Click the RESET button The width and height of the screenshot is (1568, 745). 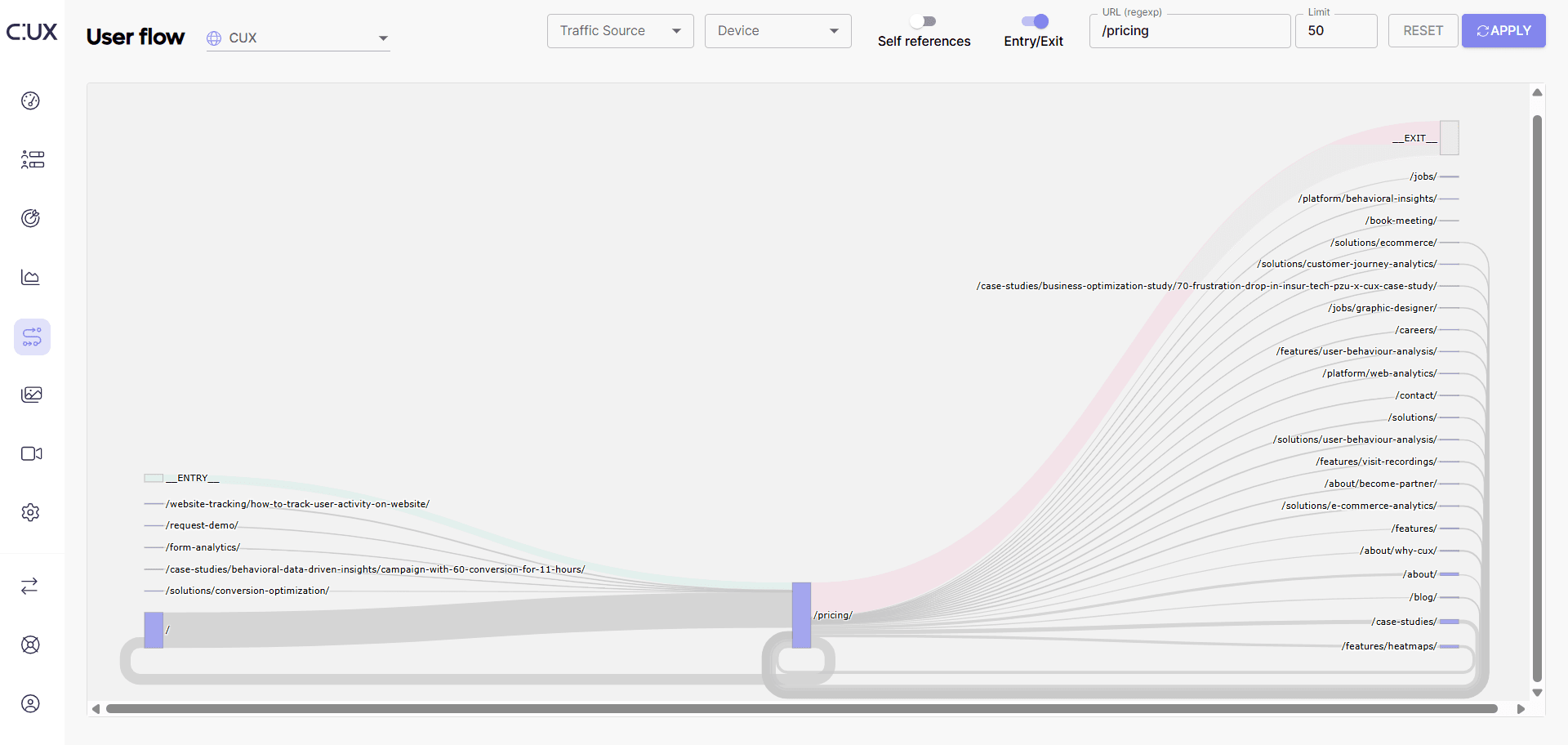tap(1423, 31)
